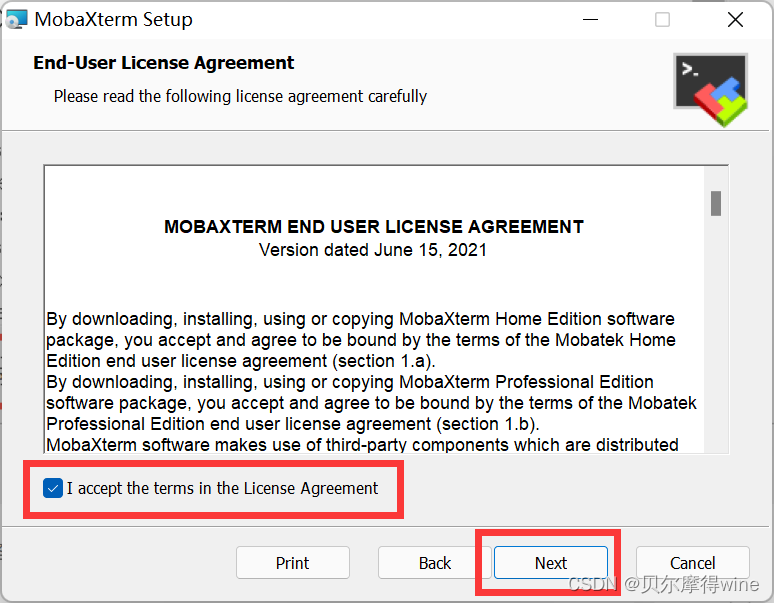Viewport: 774px width, 603px height.
Task: Click the MobaXterm logo image in header
Action: (711, 89)
